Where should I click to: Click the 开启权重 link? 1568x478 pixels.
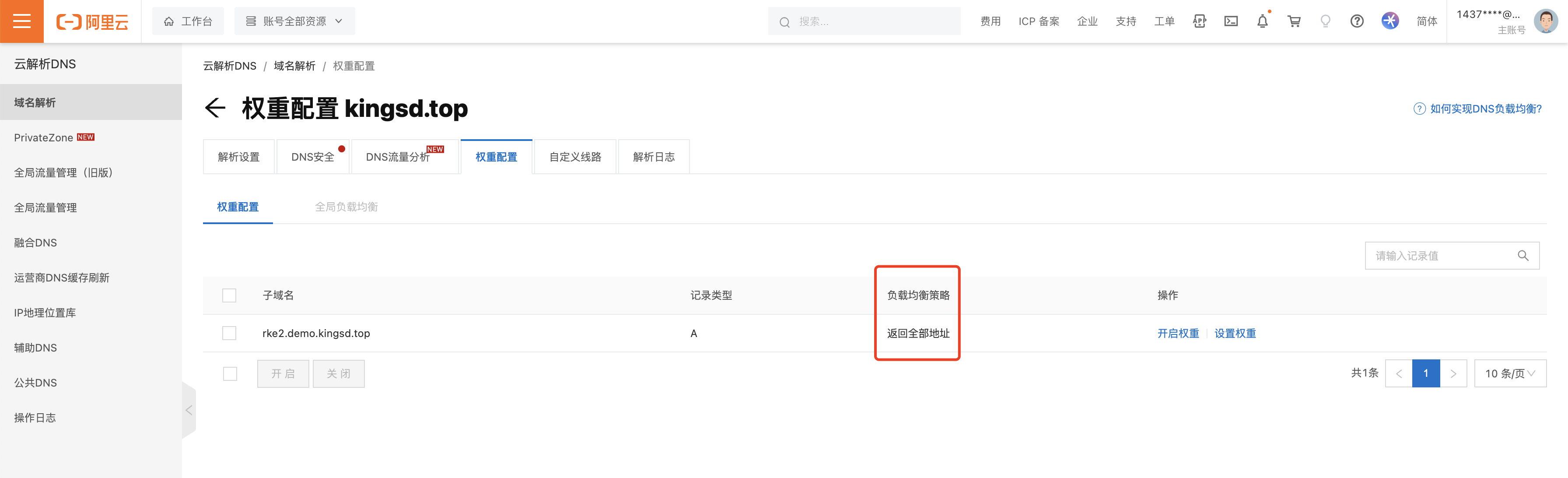(1178, 333)
